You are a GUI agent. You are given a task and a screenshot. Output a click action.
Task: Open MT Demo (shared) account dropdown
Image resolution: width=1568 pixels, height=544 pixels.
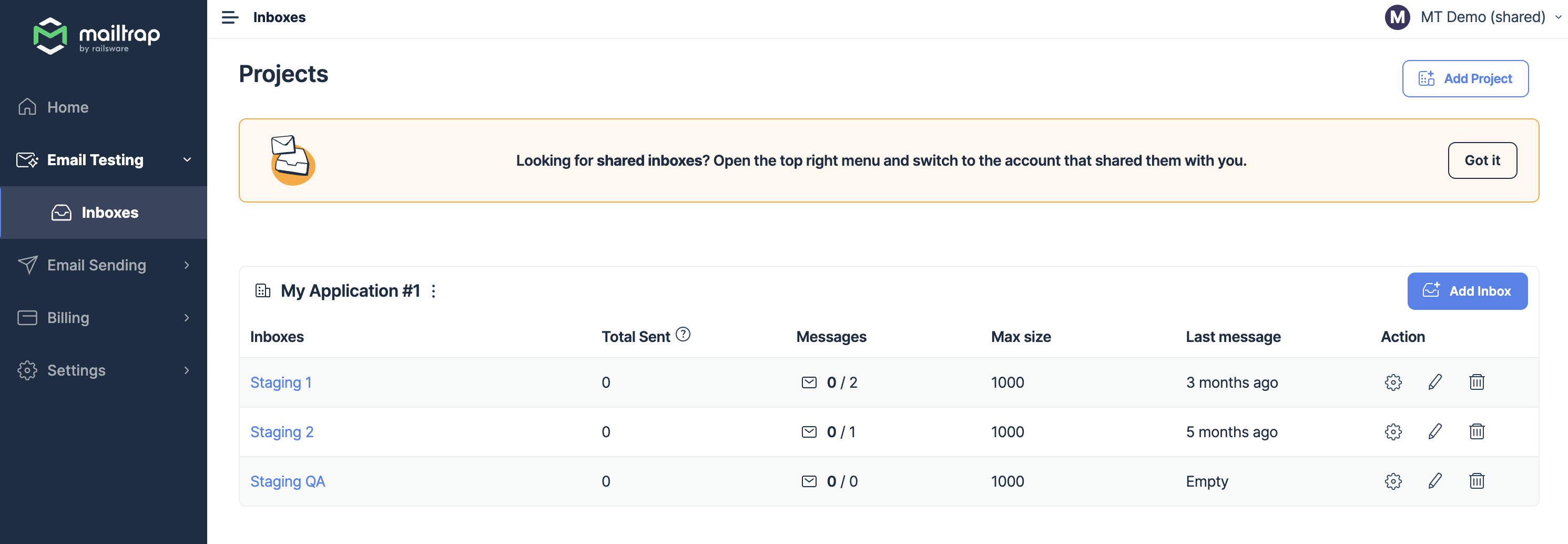[1473, 17]
